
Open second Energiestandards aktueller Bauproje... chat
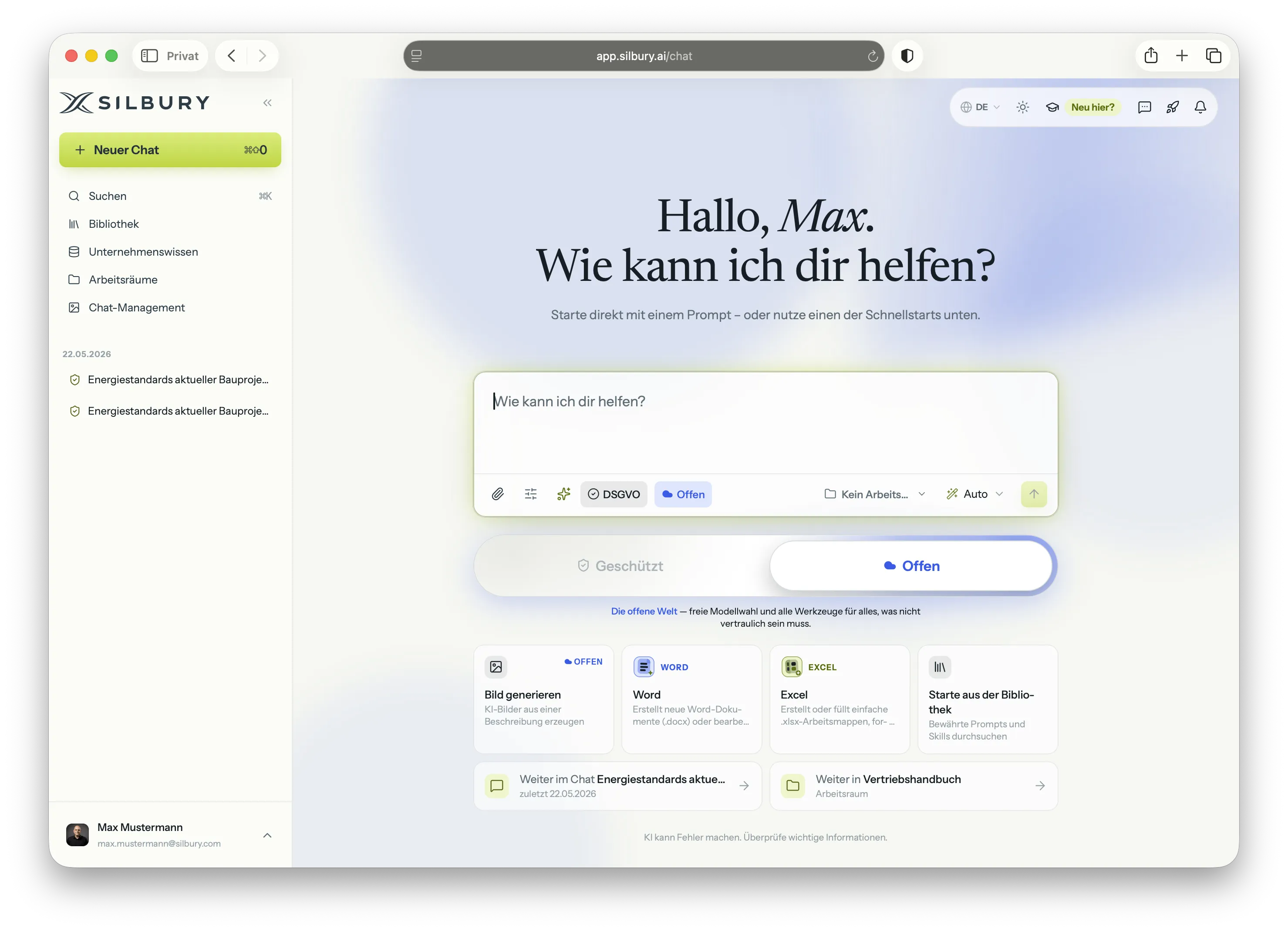click(170, 411)
